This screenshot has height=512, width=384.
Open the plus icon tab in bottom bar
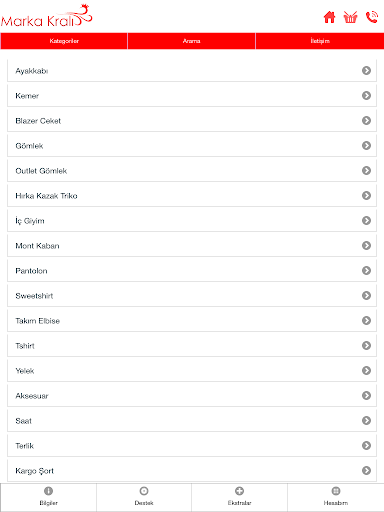point(239,491)
